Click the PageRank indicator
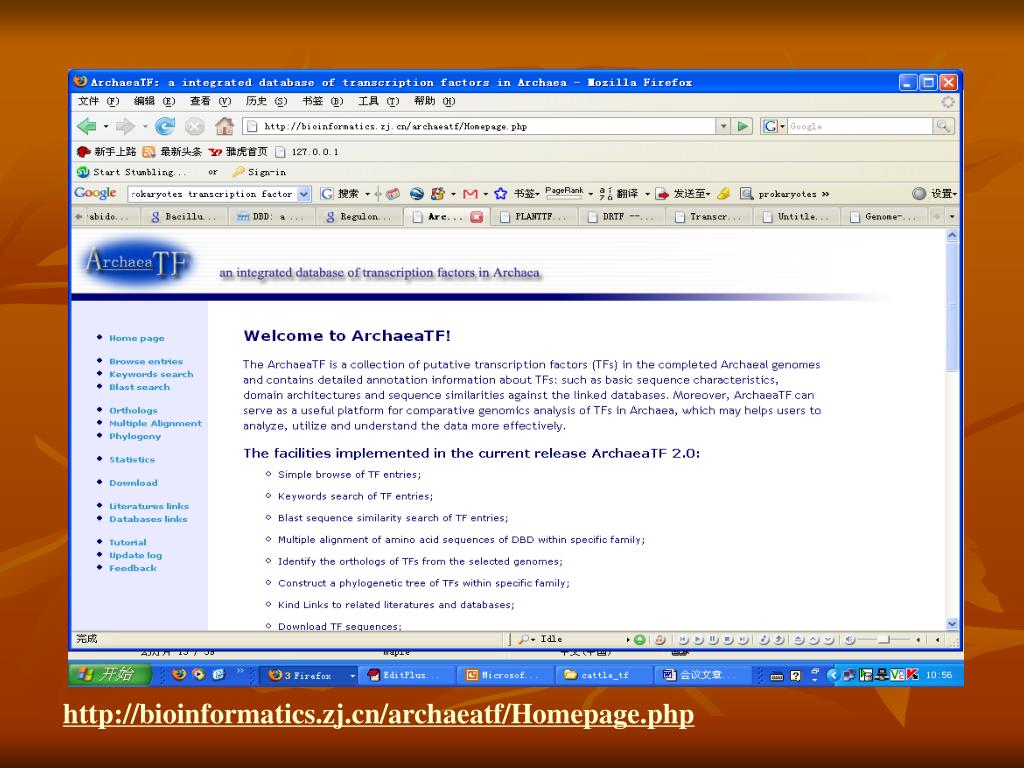This screenshot has width=1024, height=768. [x=564, y=193]
